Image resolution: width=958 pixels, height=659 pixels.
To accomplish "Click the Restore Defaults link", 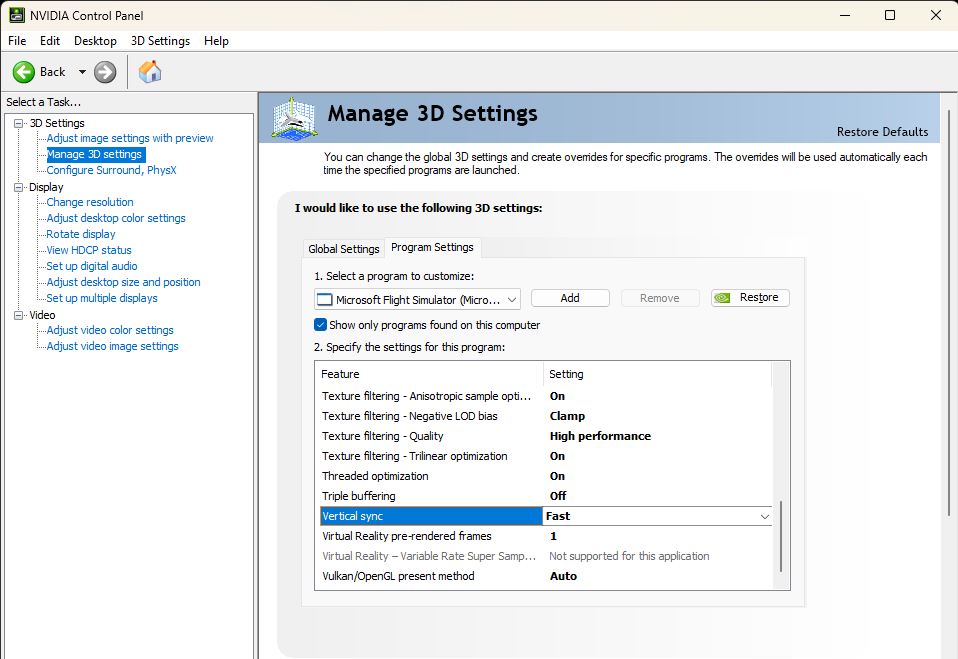I will [x=882, y=132].
